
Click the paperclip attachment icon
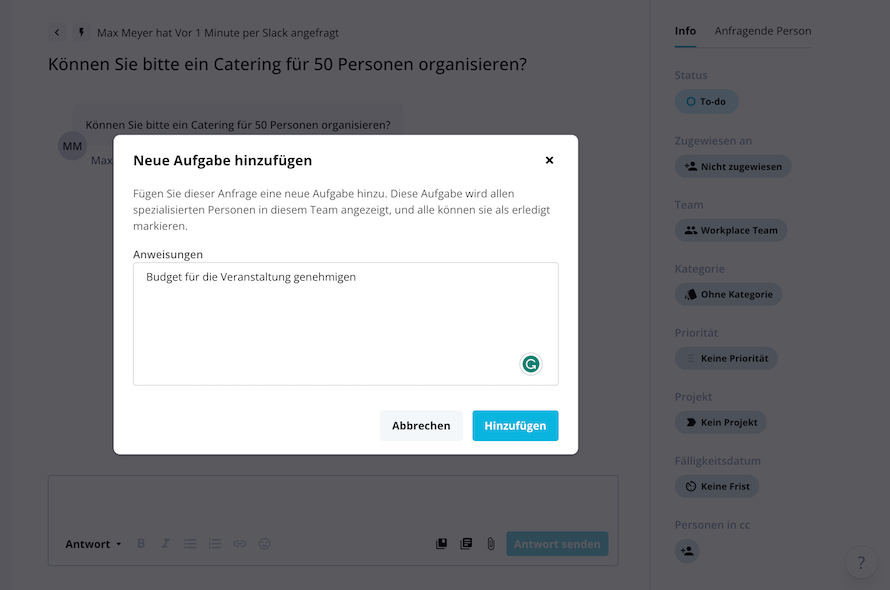pyautogui.click(x=491, y=544)
